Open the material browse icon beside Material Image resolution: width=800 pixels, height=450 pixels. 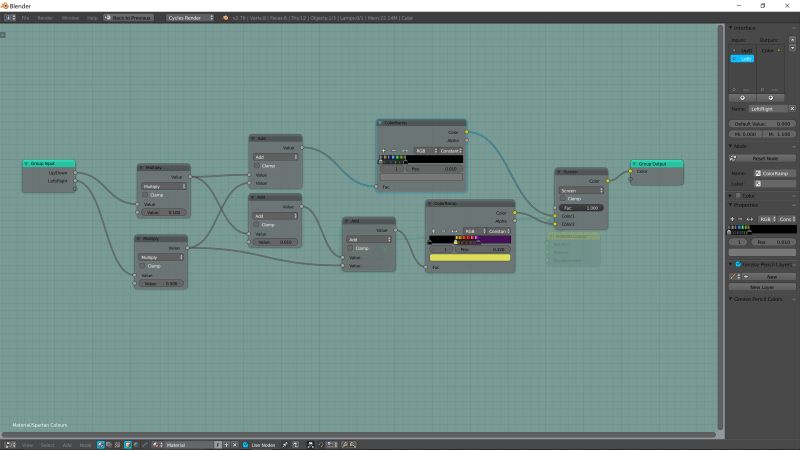click(157, 445)
